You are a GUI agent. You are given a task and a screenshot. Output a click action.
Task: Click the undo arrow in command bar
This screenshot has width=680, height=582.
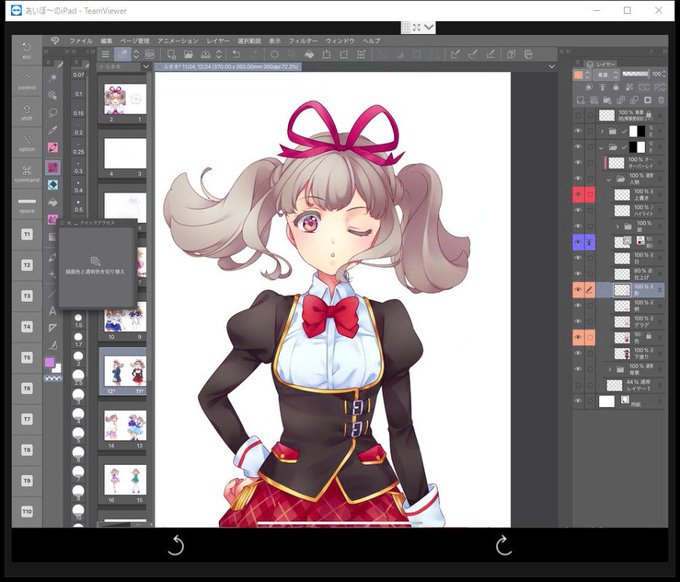click(x=236, y=54)
